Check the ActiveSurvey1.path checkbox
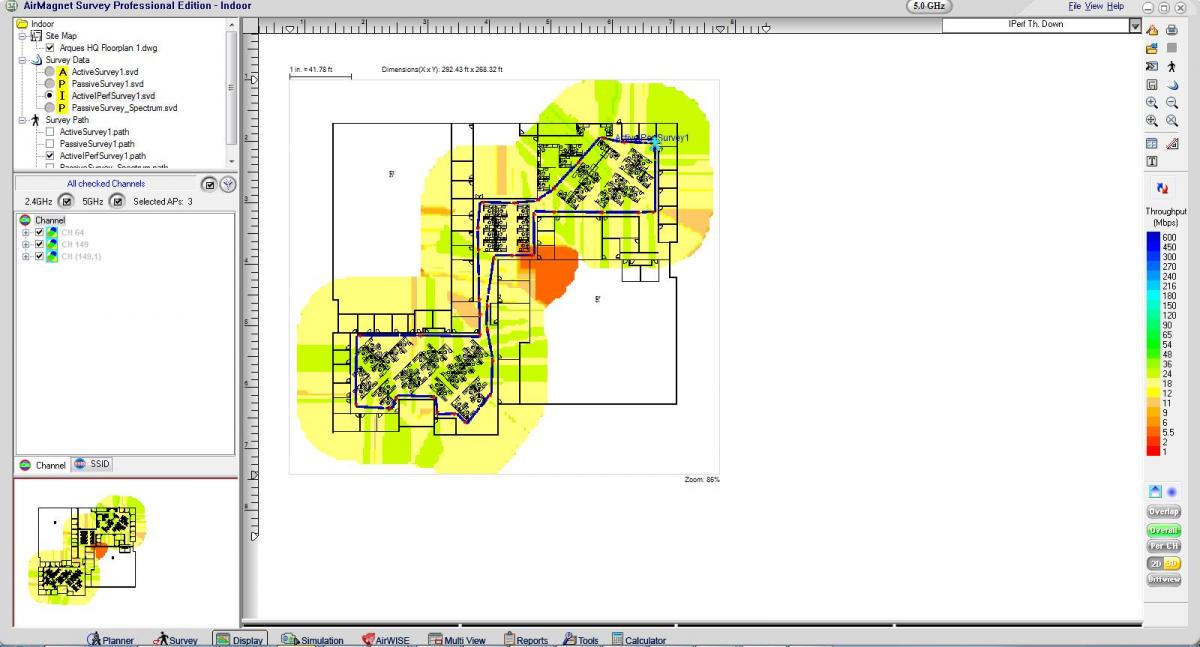Viewport: 1200px width, 647px height. click(x=50, y=132)
